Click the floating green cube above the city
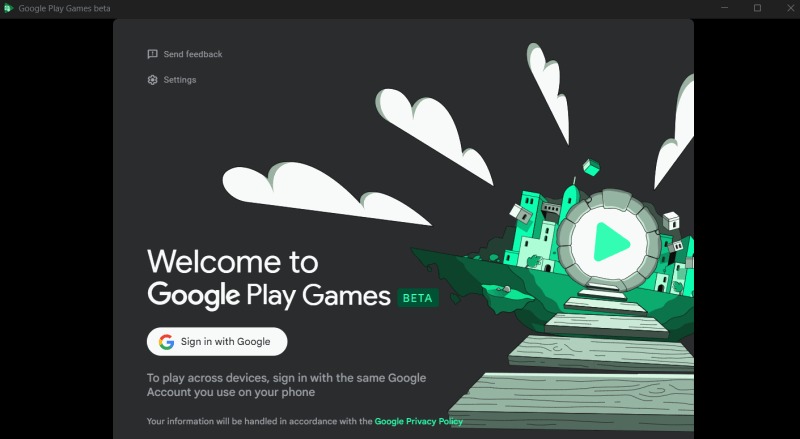Image resolution: width=800 pixels, height=439 pixels. click(x=591, y=167)
